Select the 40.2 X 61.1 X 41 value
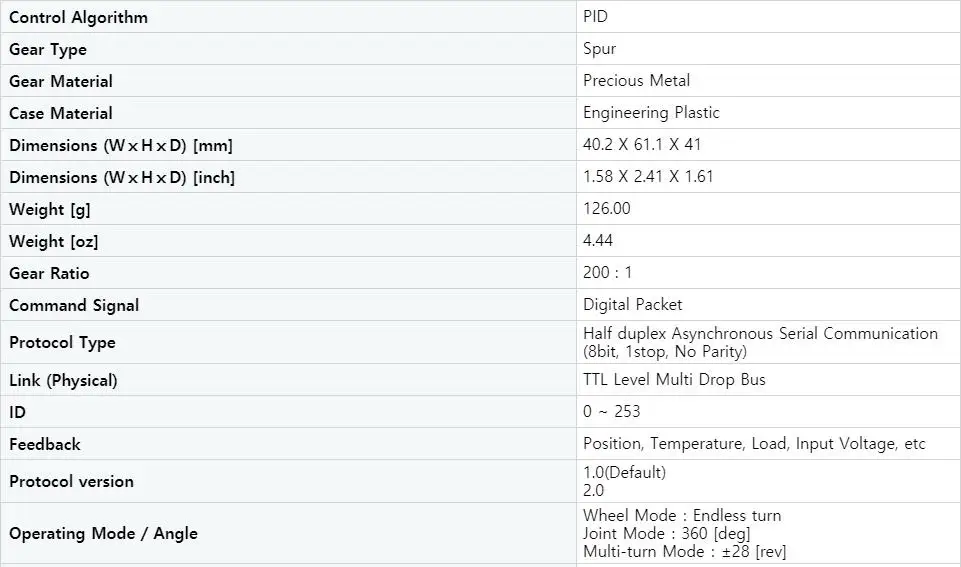The height and width of the screenshot is (567, 961). pyautogui.click(x=642, y=144)
